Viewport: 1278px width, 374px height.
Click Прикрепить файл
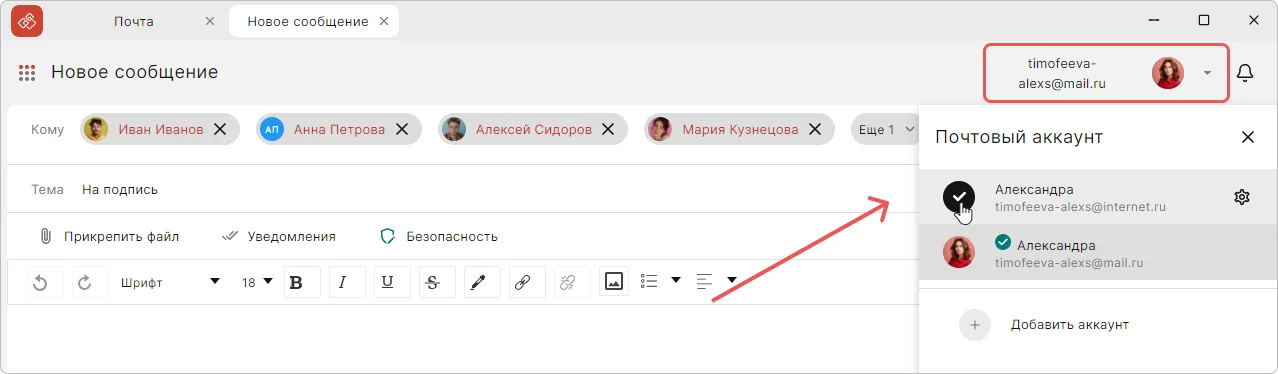109,237
